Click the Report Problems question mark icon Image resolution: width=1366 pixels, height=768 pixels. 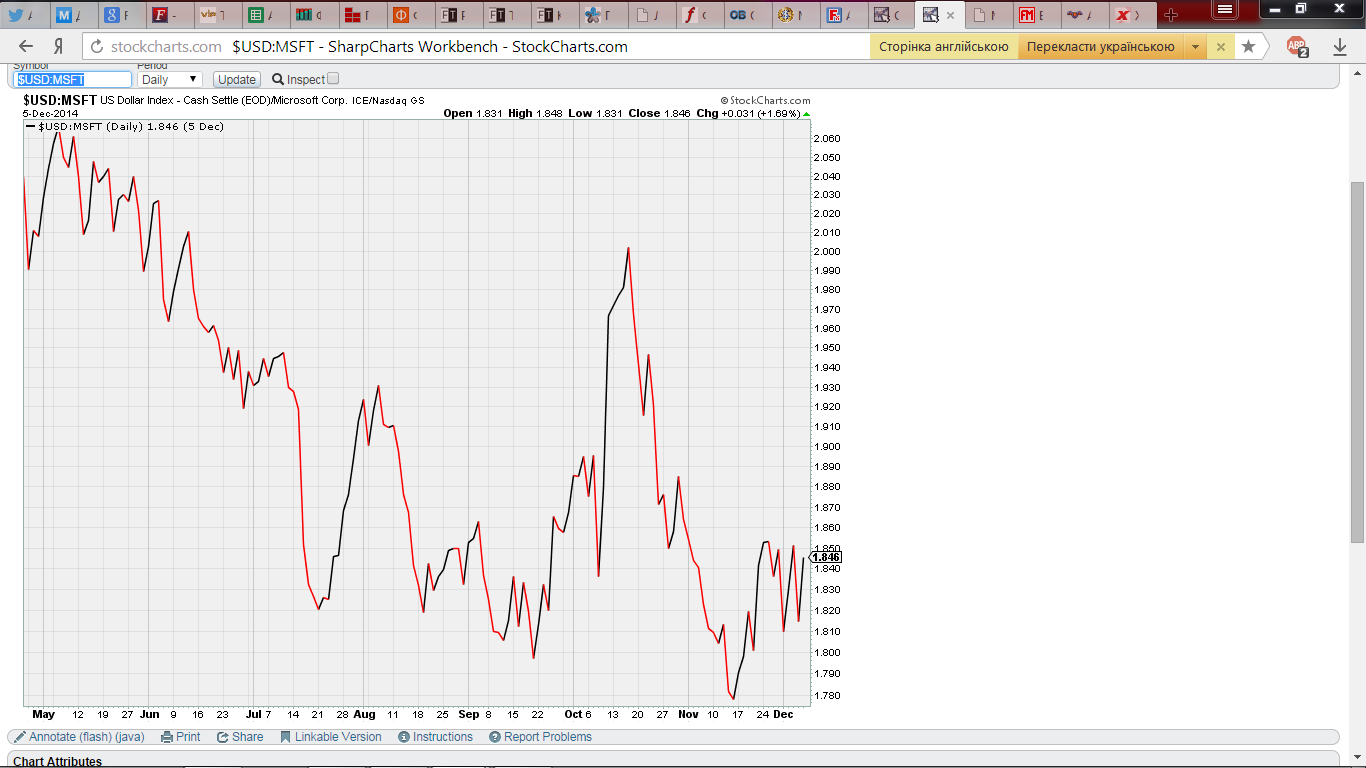[495, 737]
